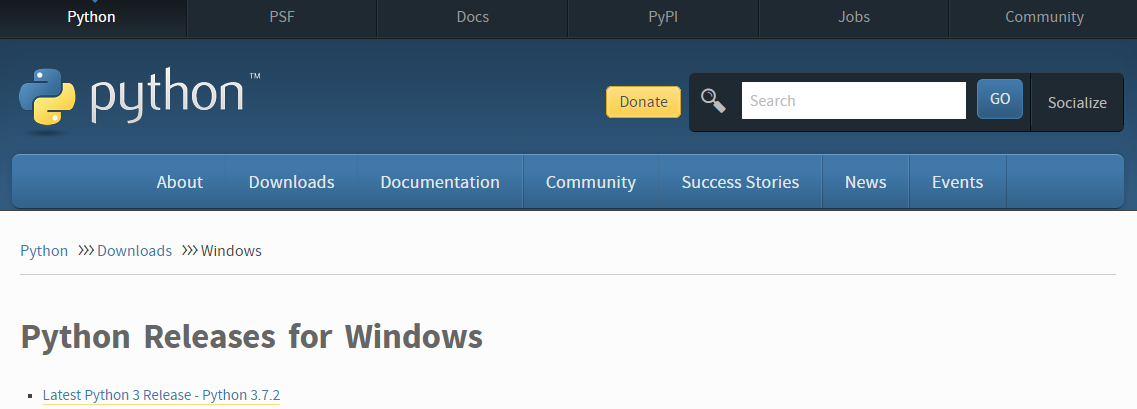Open the About navigation menu
The width and height of the screenshot is (1137, 409).
tap(180, 182)
